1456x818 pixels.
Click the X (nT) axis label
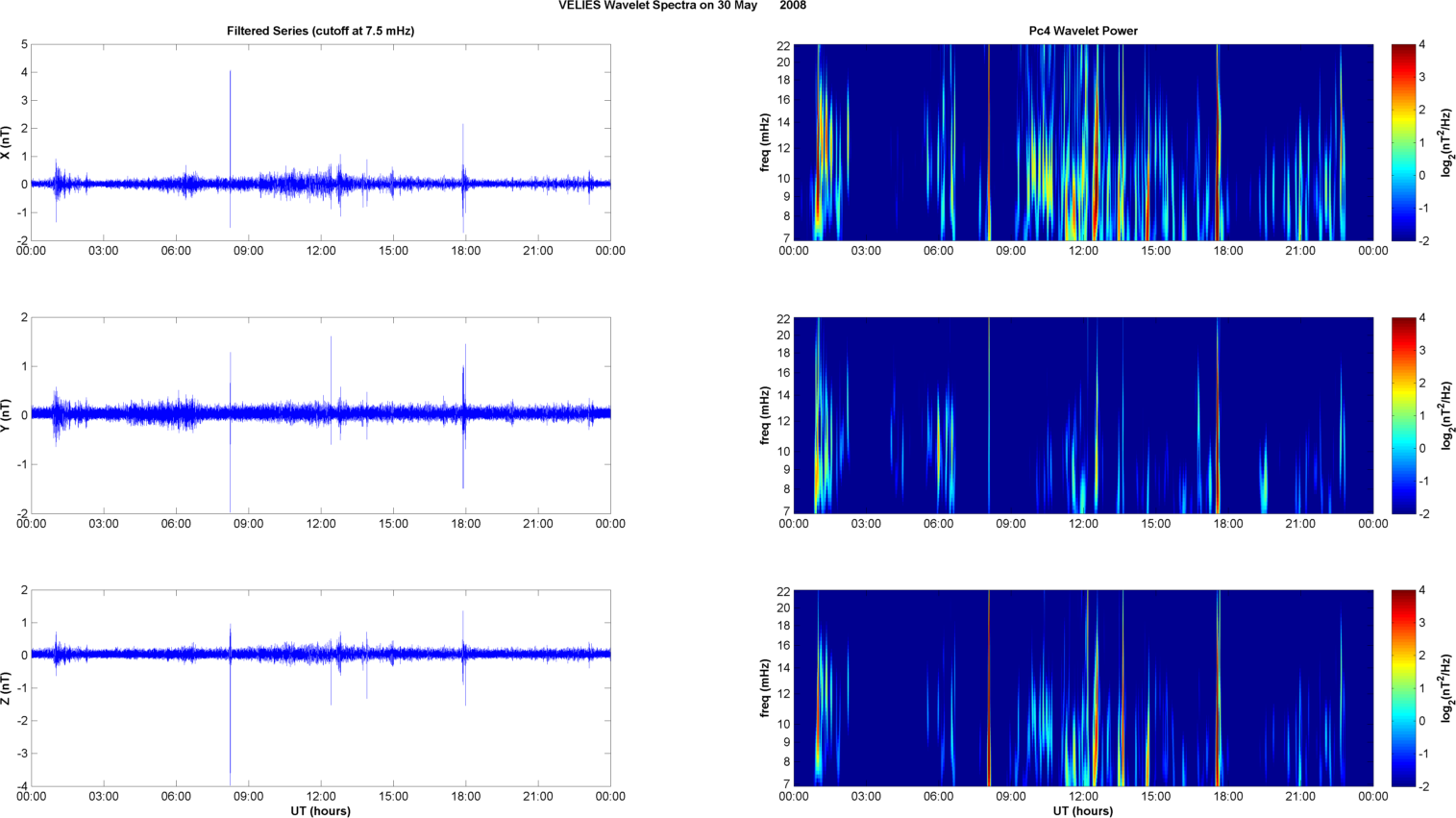coord(7,142)
